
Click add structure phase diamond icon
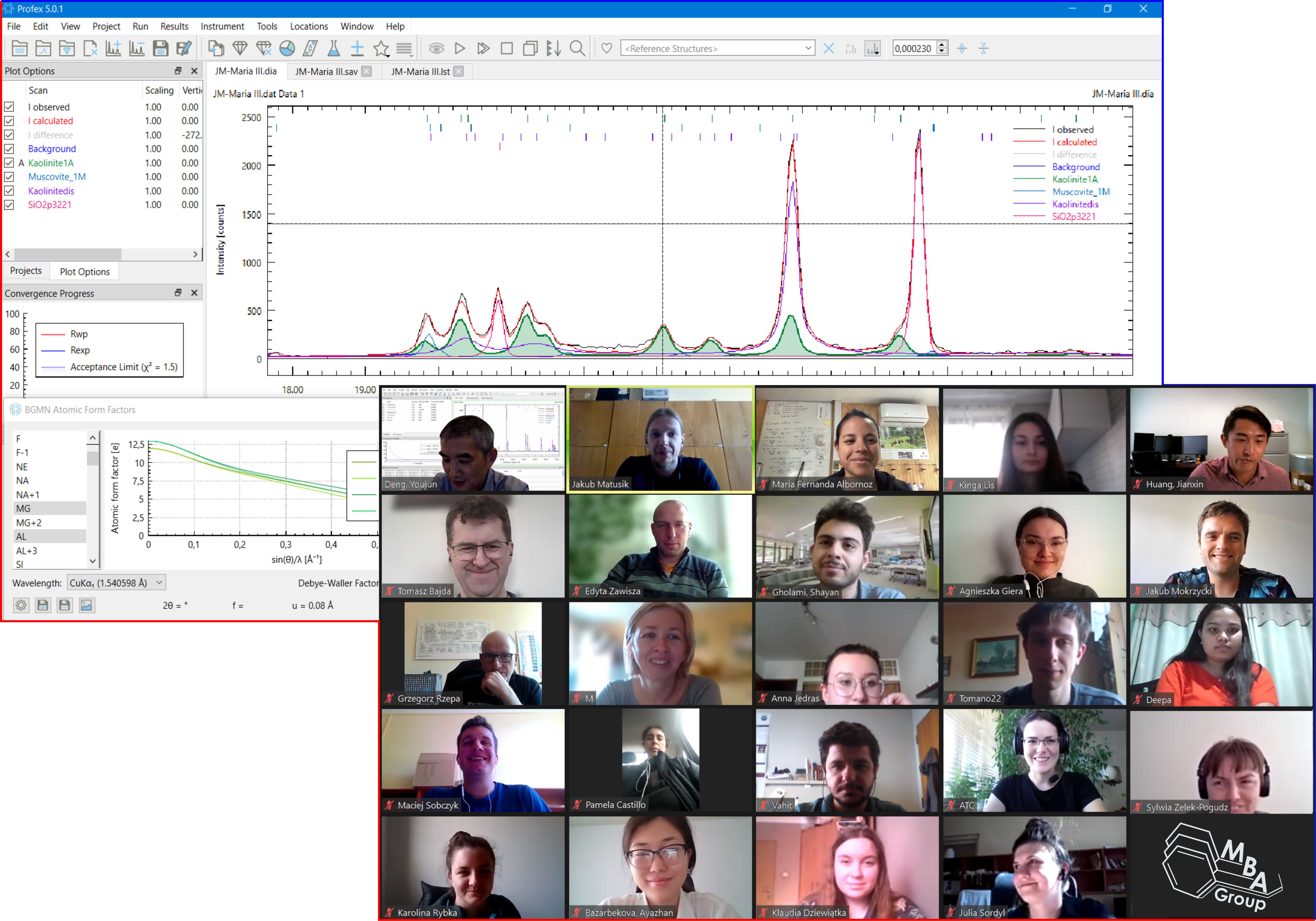(x=240, y=49)
